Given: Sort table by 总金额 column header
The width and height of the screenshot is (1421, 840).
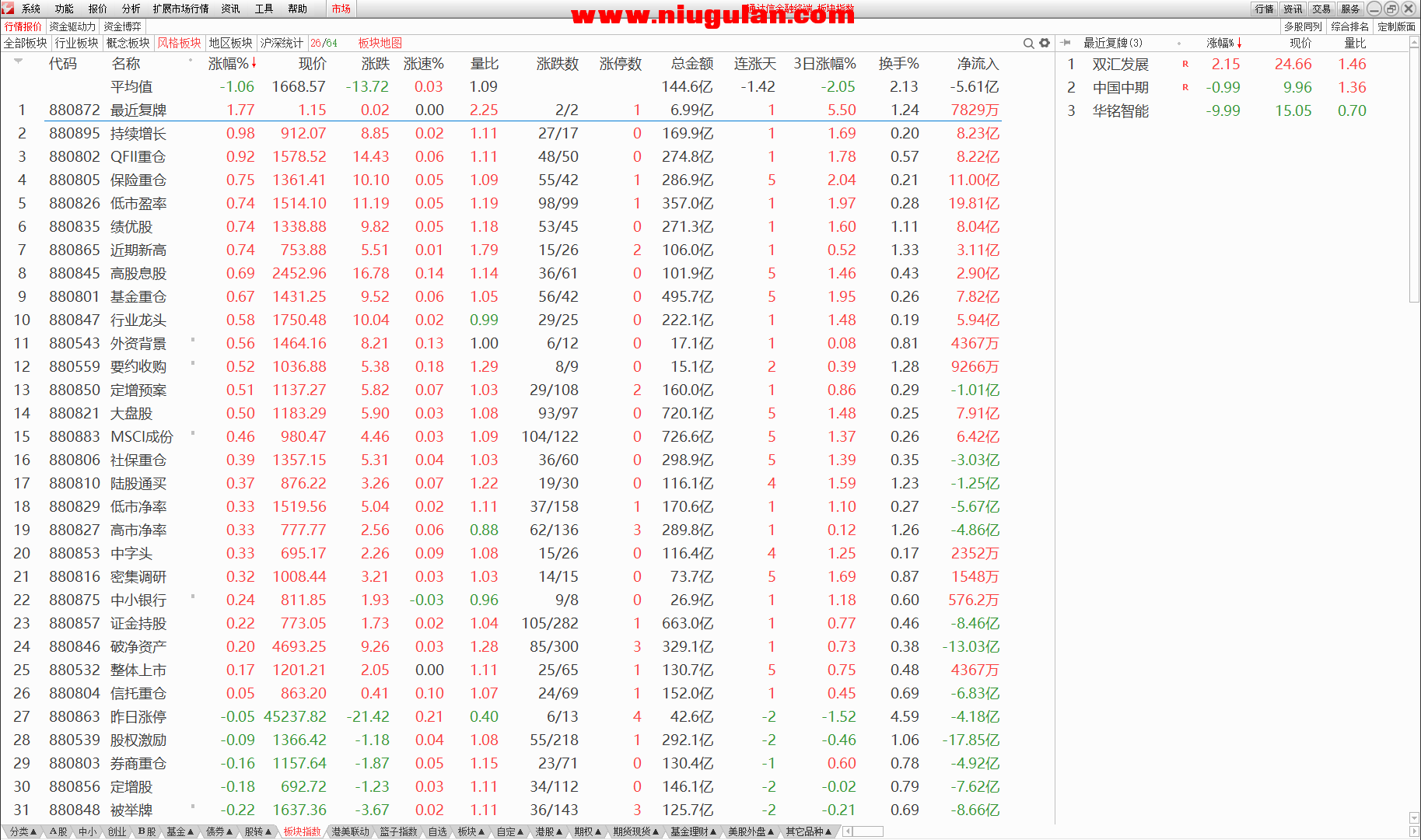Looking at the screenshot, I should point(692,64).
